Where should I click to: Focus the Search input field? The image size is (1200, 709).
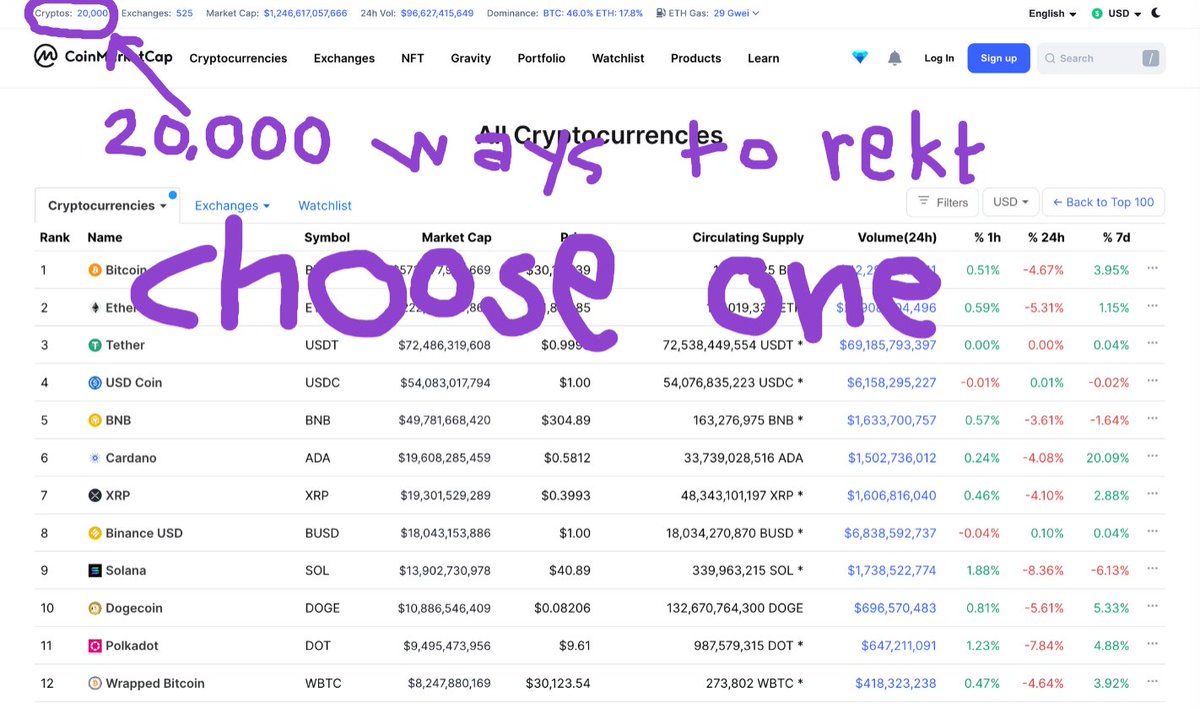1101,58
